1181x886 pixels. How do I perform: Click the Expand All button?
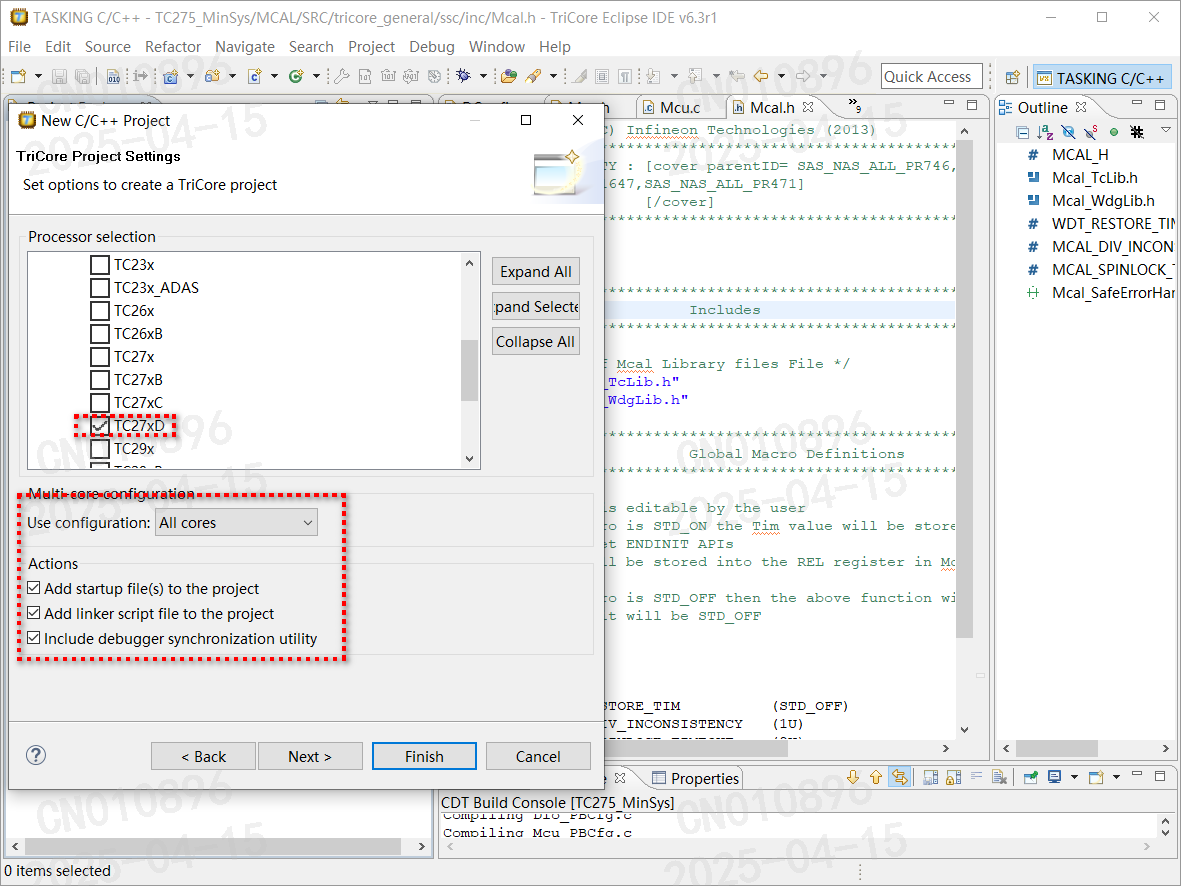(536, 272)
